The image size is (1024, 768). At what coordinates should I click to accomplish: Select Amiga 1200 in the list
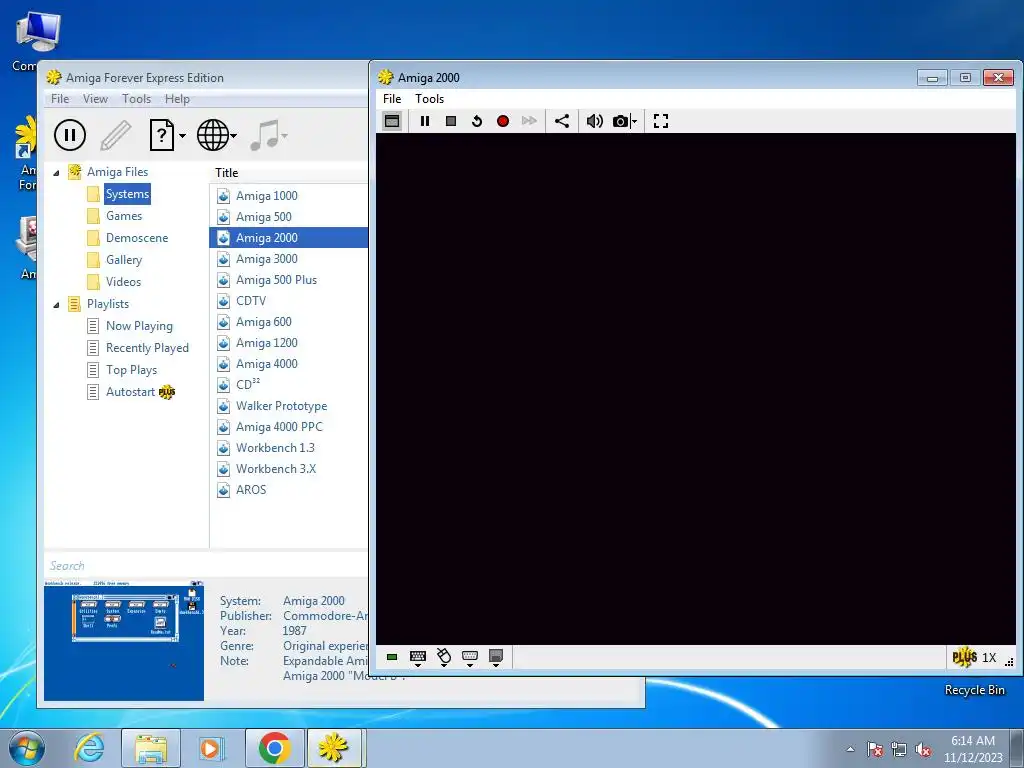(x=289, y=343)
